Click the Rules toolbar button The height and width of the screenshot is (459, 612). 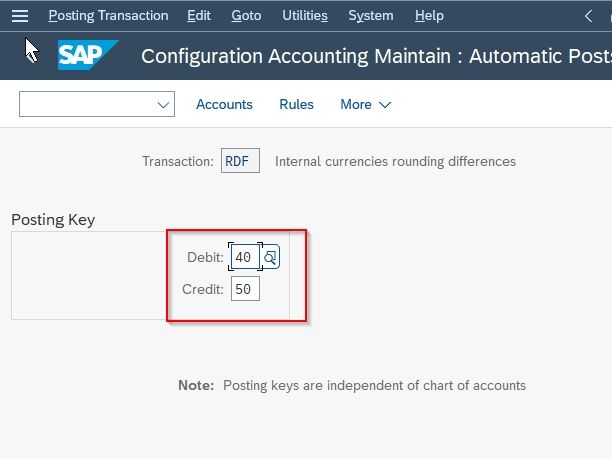click(296, 104)
